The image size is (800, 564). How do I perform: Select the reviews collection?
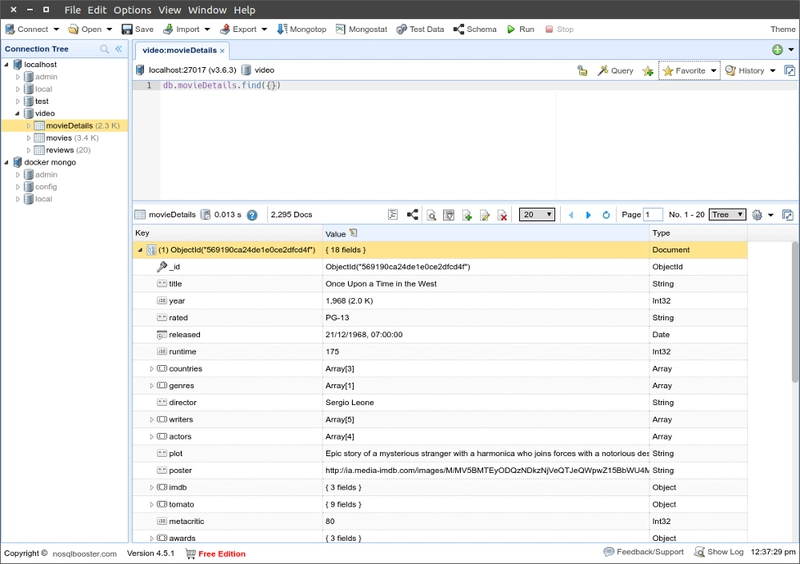coord(62,150)
